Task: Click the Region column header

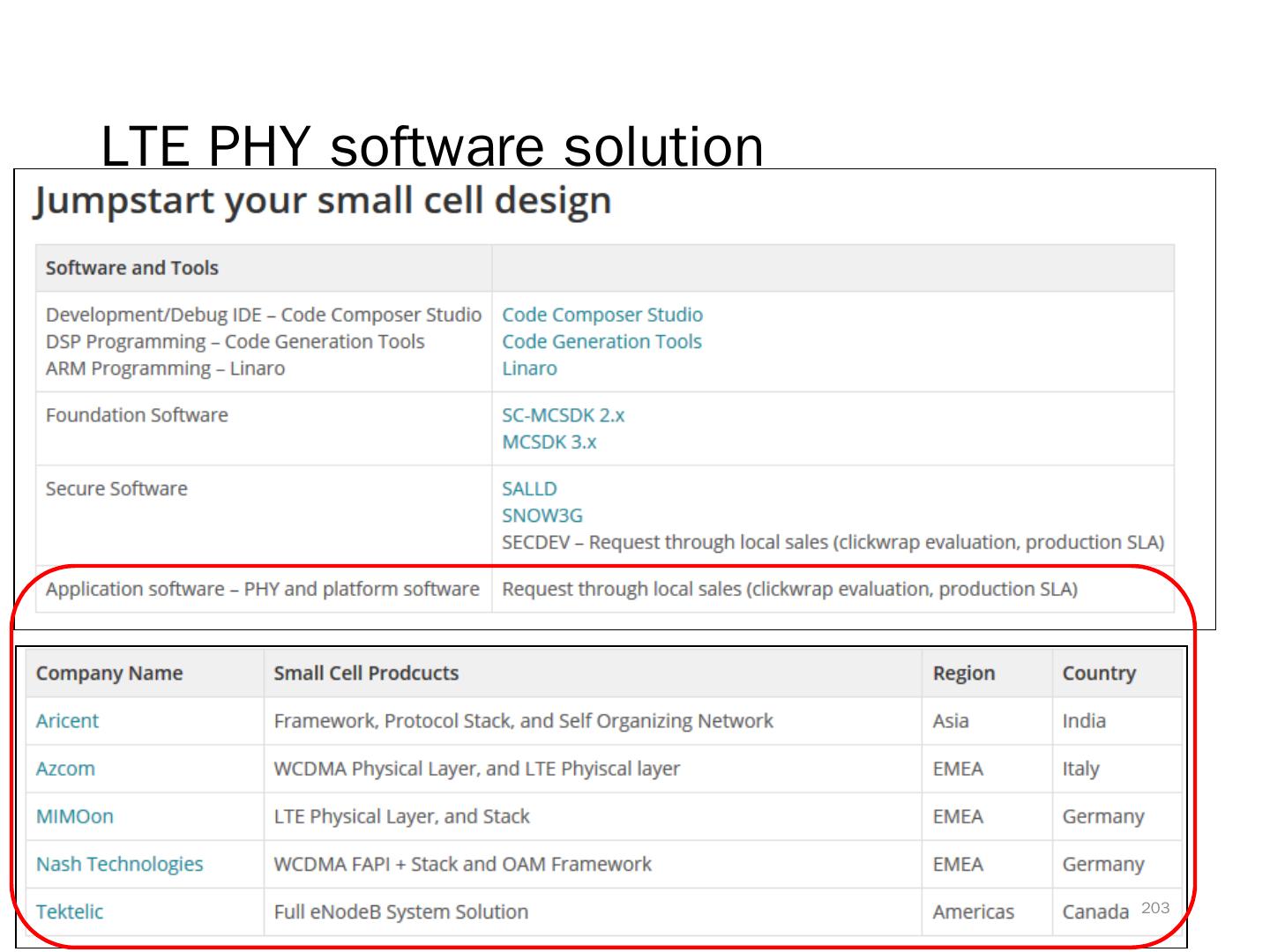Action: (x=963, y=673)
